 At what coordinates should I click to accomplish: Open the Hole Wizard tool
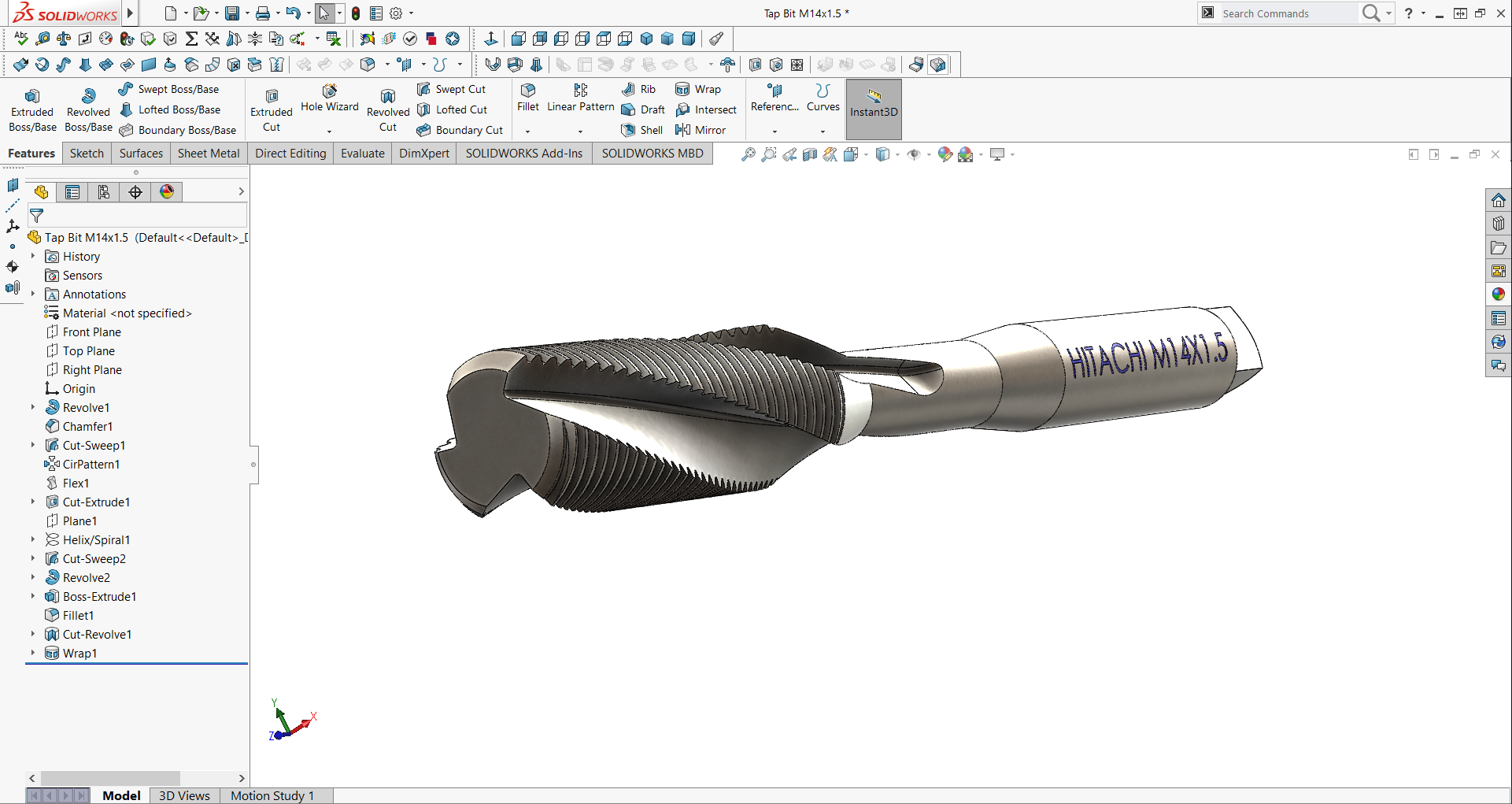(x=330, y=98)
